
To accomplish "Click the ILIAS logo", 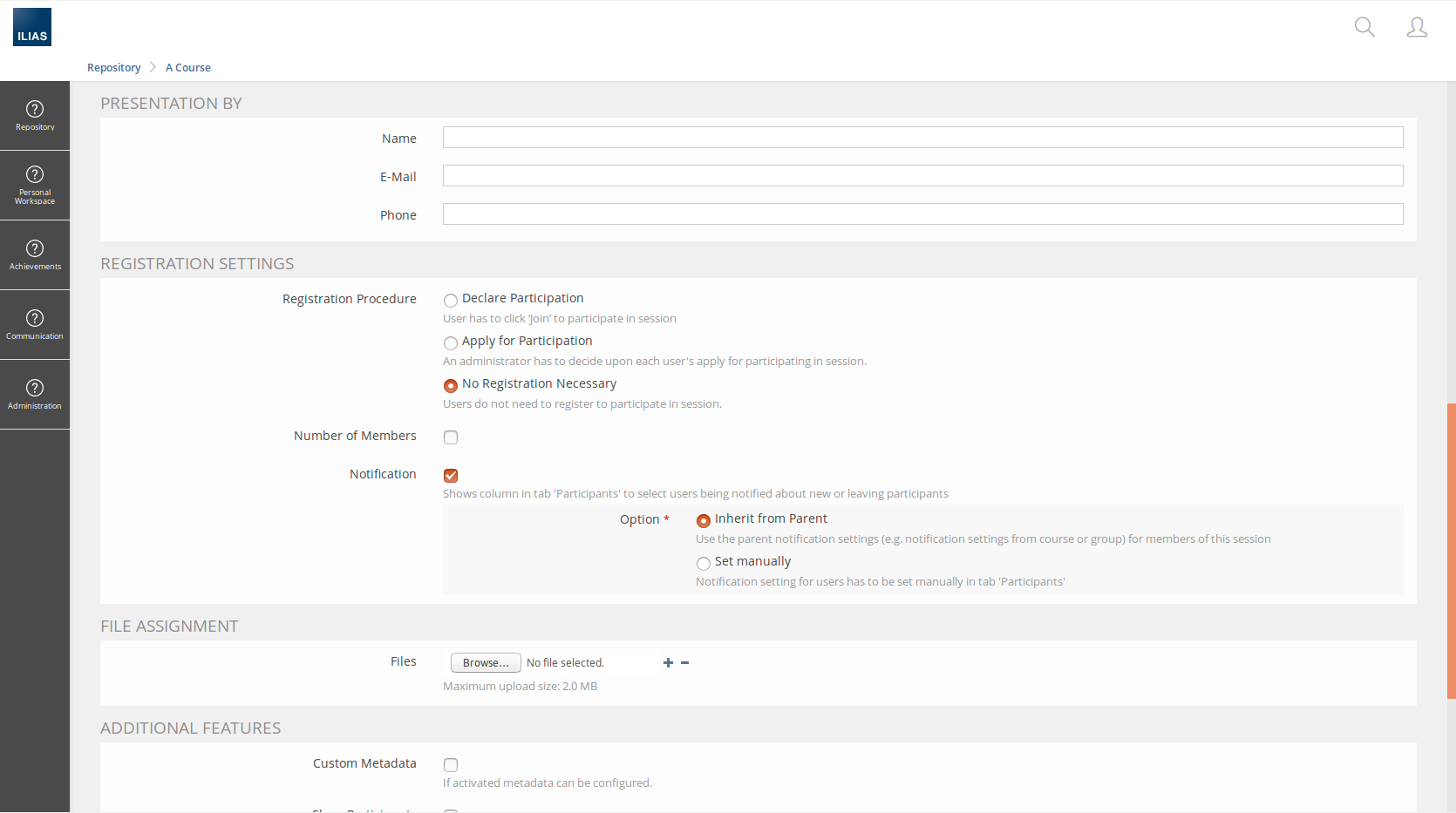I will coord(32,27).
